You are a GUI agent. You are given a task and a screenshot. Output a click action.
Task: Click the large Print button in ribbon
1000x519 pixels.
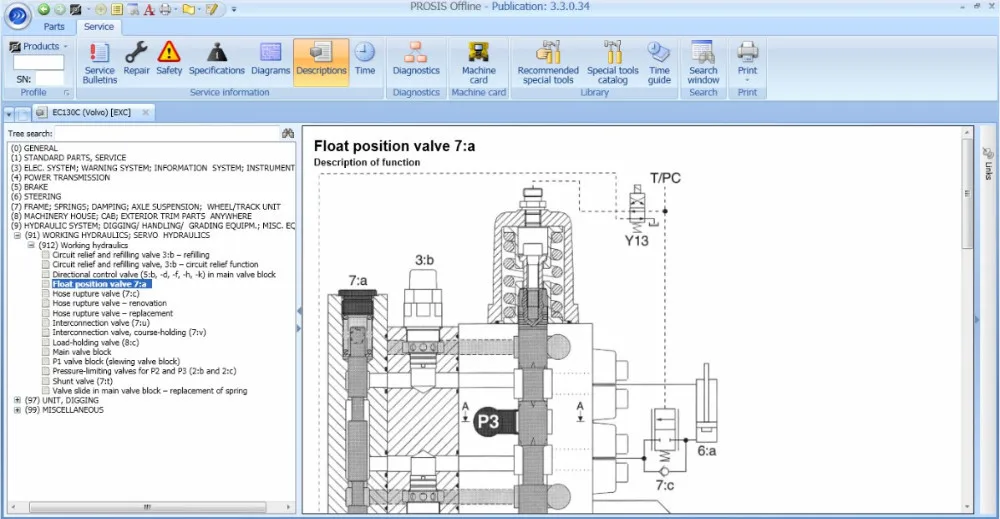click(x=747, y=62)
